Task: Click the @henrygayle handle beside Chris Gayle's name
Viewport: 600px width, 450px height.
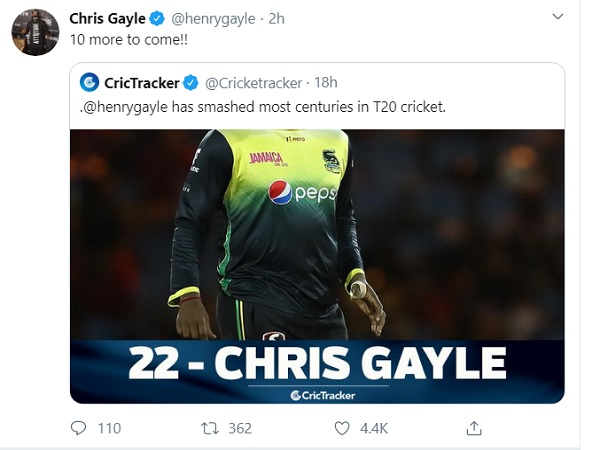Action: pyautogui.click(x=214, y=19)
